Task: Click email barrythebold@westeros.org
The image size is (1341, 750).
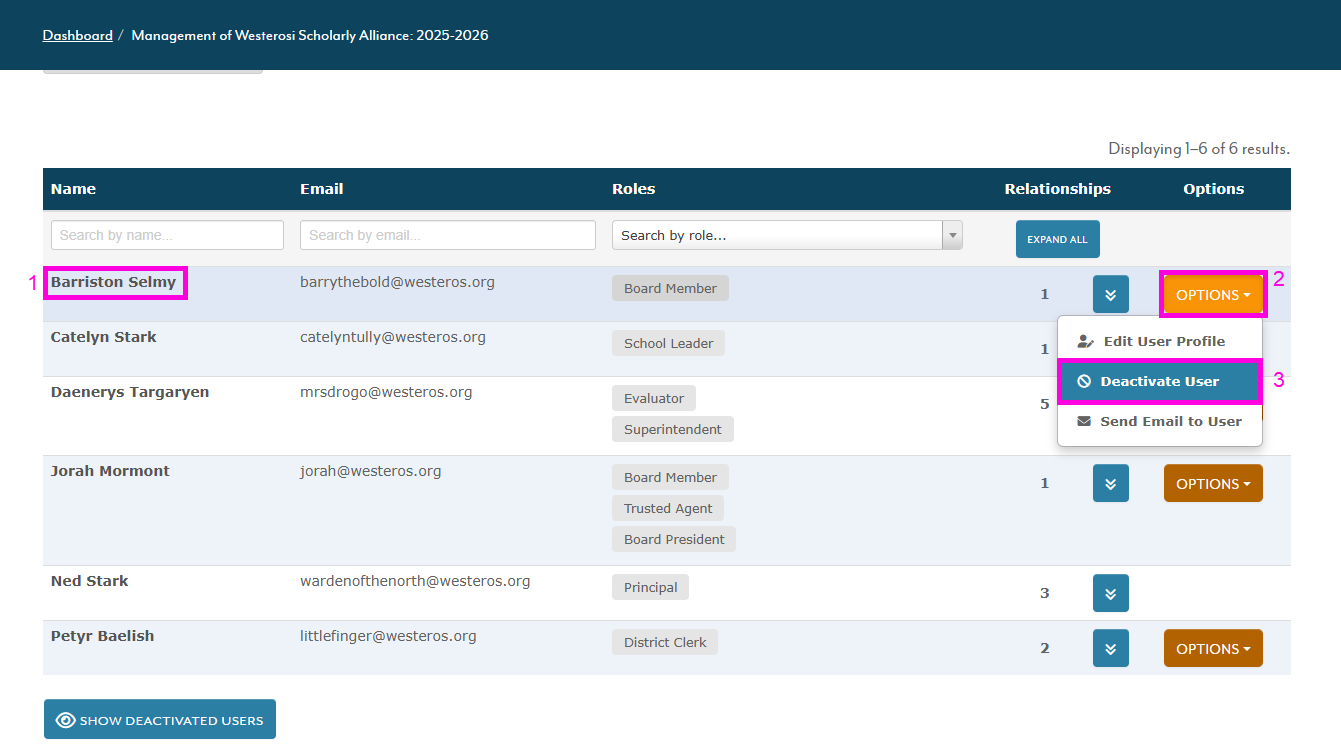Action: [397, 282]
